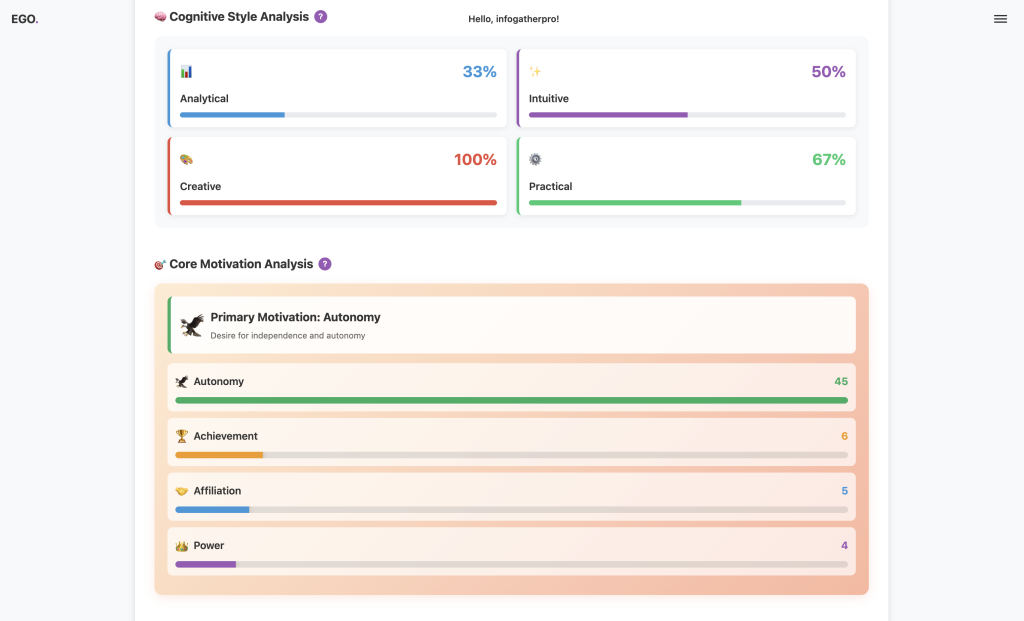Click help icon beside Cognitive Style Analysis

[320, 17]
